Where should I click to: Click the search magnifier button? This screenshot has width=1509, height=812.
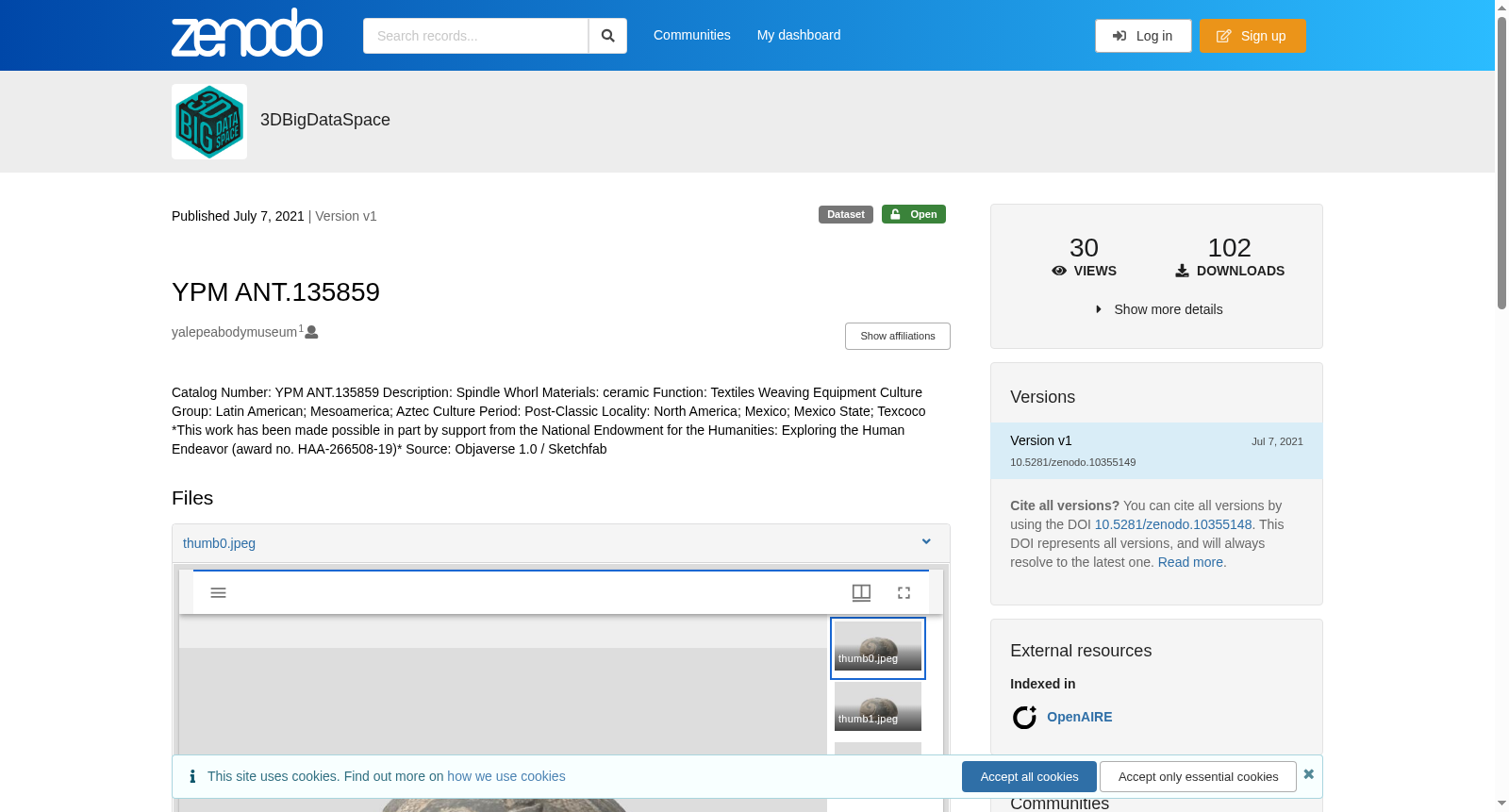pos(607,36)
